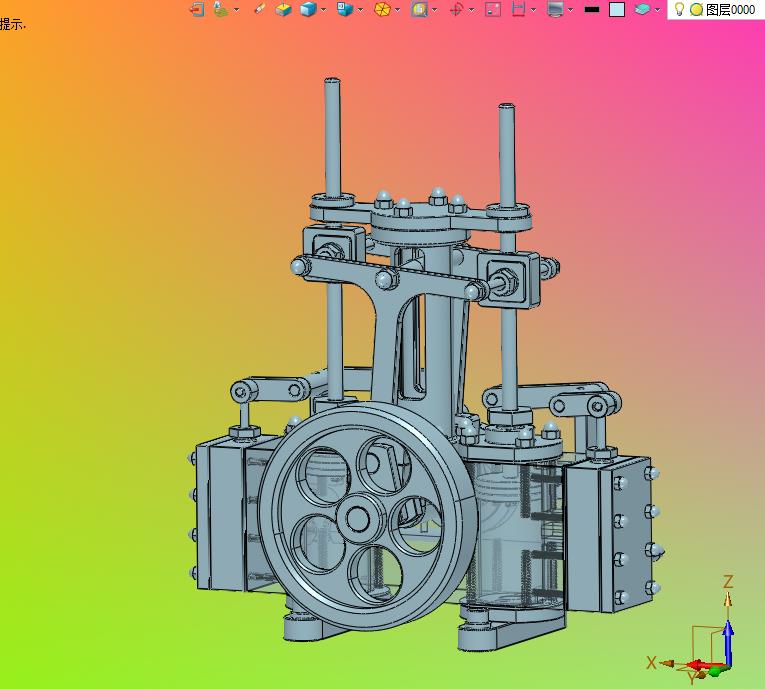
Task: Click the green Y axis arrow on triad
Action: [x=716, y=672]
